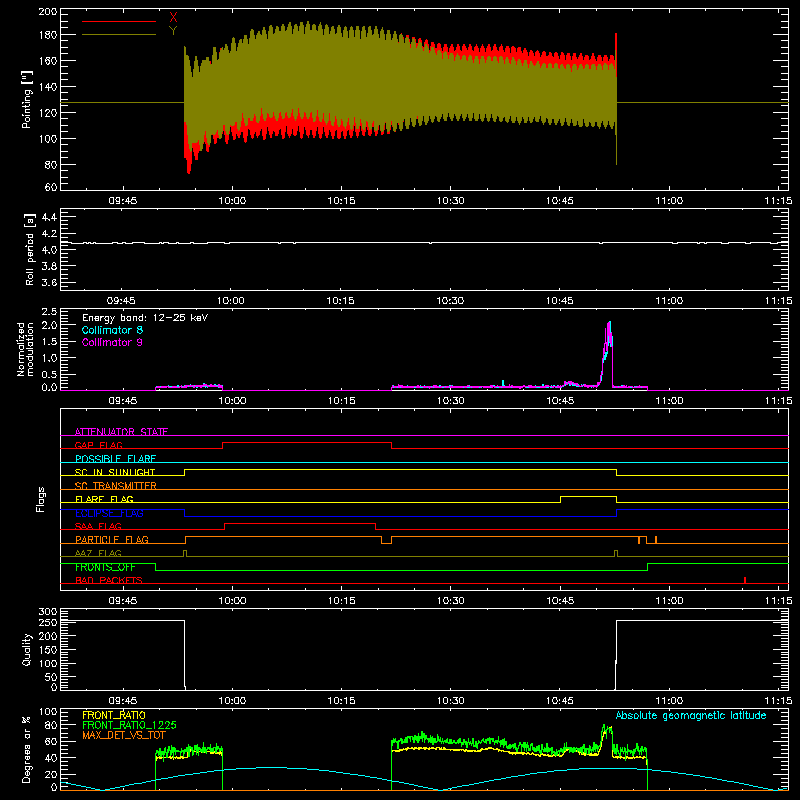This screenshot has width=800, height=800.
Task: Click the ATTENUATOR_STATE flag label
Action: click(121, 432)
